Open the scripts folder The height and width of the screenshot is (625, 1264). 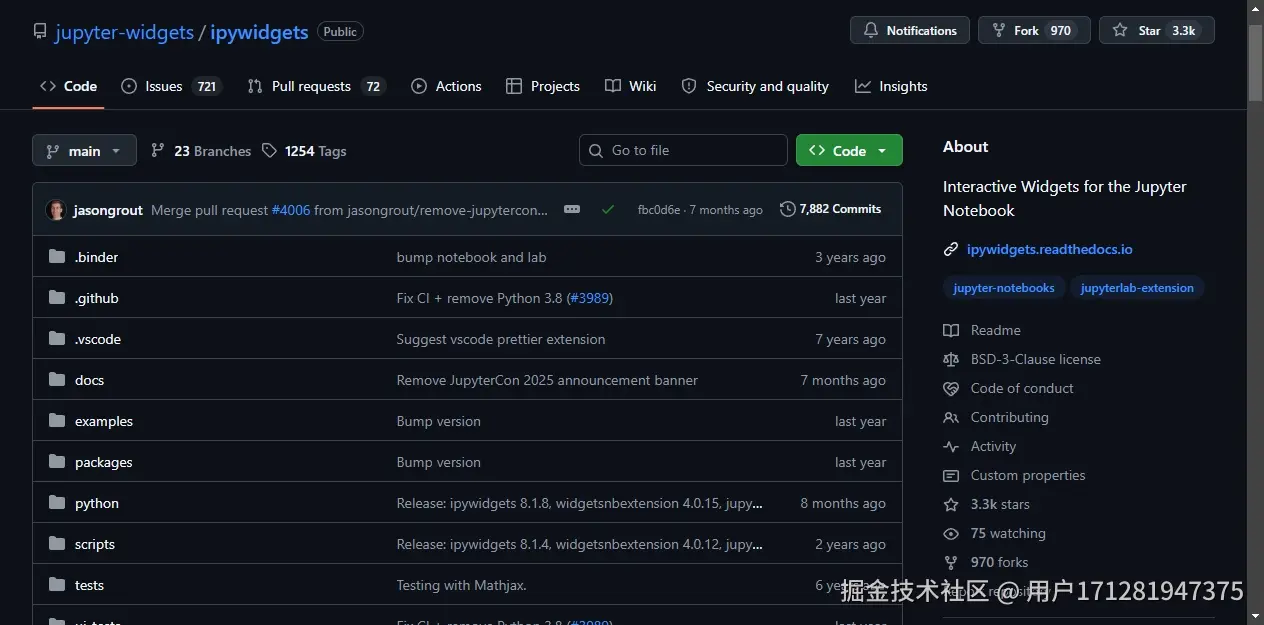click(95, 544)
